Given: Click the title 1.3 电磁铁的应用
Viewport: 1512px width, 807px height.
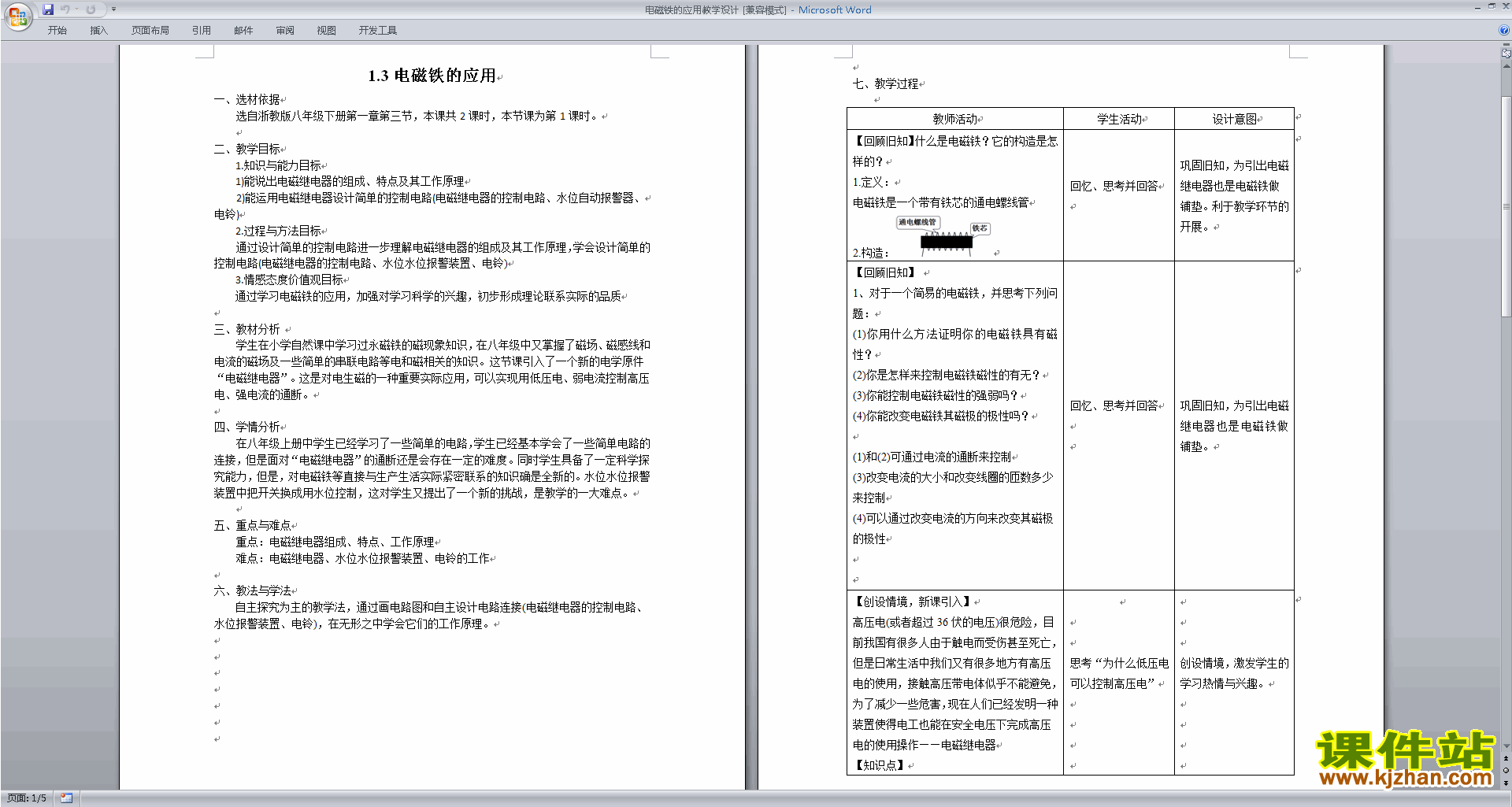Looking at the screenshot, I should click(432, 76).
